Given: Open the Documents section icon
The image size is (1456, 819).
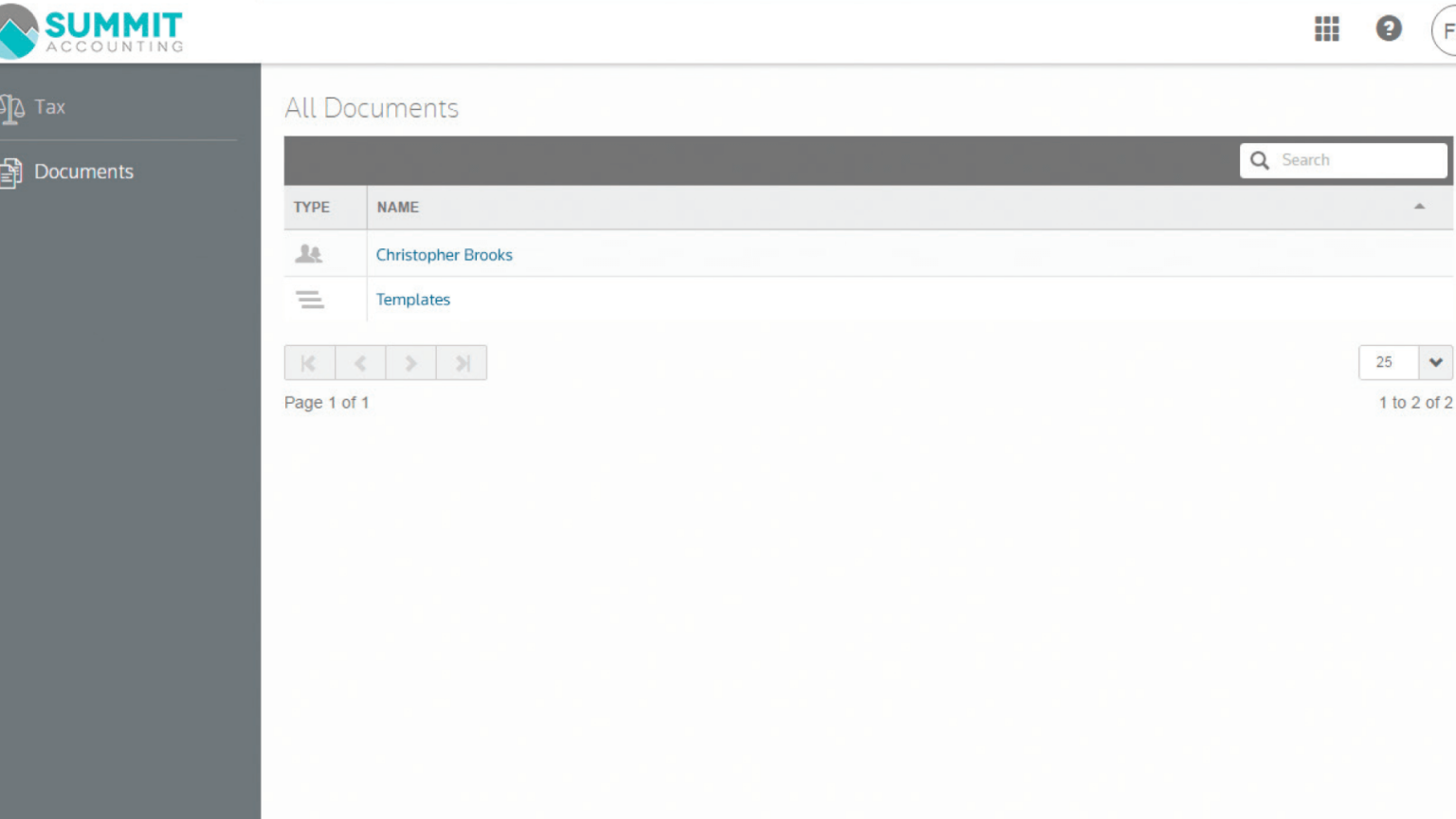Looking at the screenshot, I should [11, 171].
